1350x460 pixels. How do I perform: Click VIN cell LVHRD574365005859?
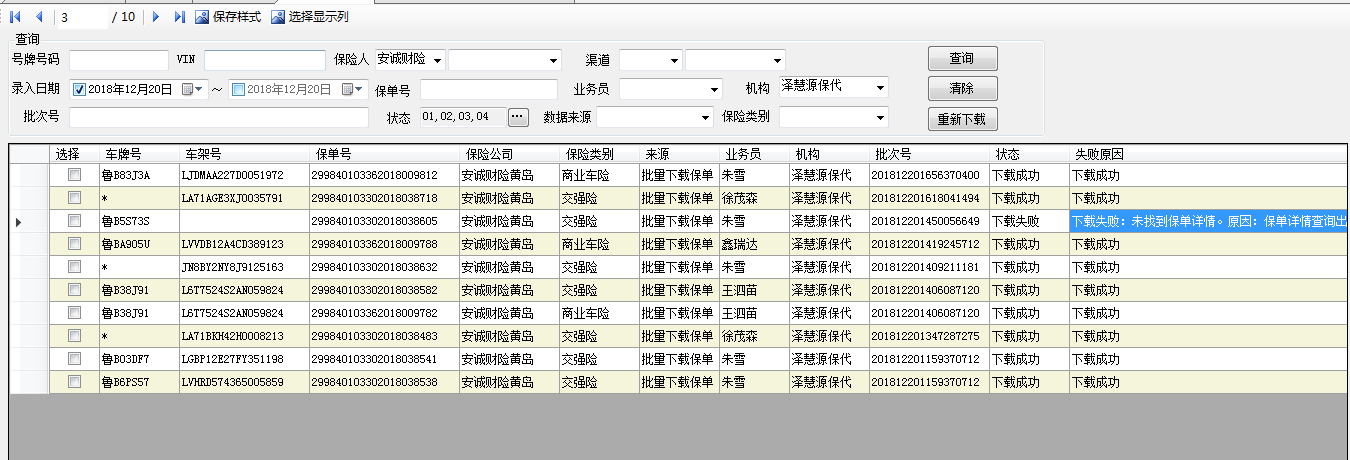(x=244, y=382)
